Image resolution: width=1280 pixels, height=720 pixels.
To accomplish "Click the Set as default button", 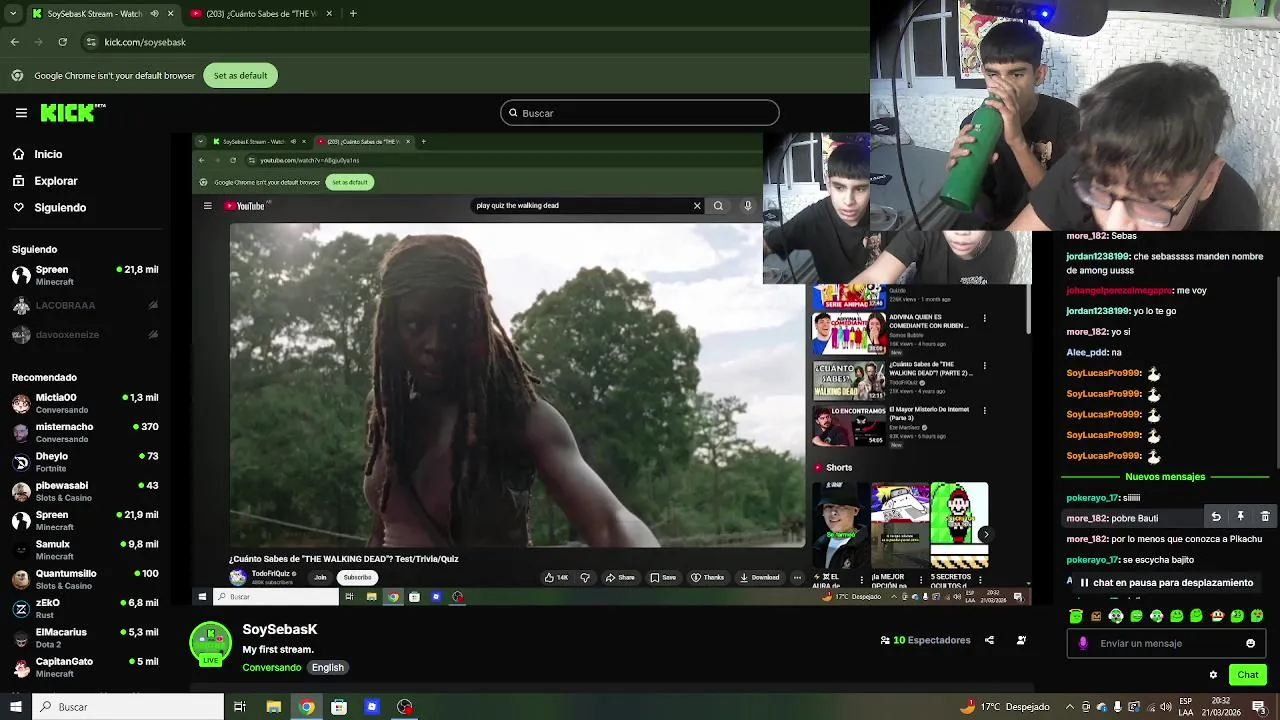I will [240, 76].
